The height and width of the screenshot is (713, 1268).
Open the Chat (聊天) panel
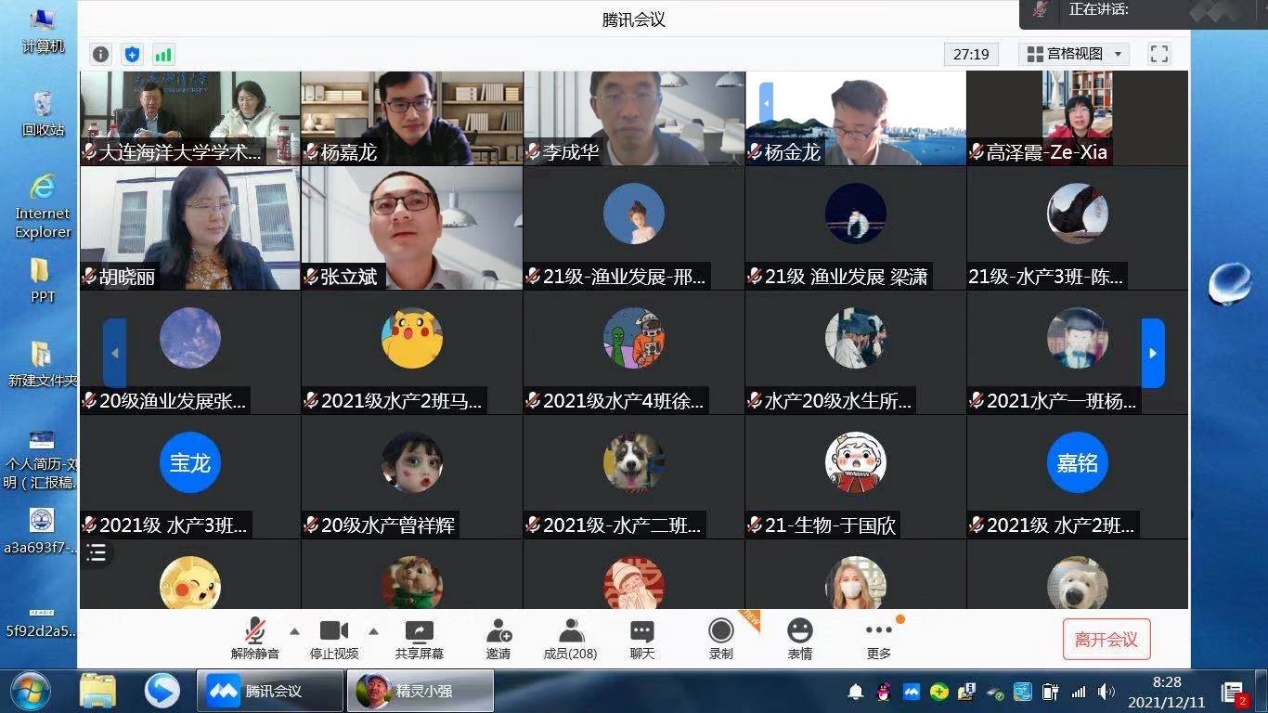coord(642,638)
